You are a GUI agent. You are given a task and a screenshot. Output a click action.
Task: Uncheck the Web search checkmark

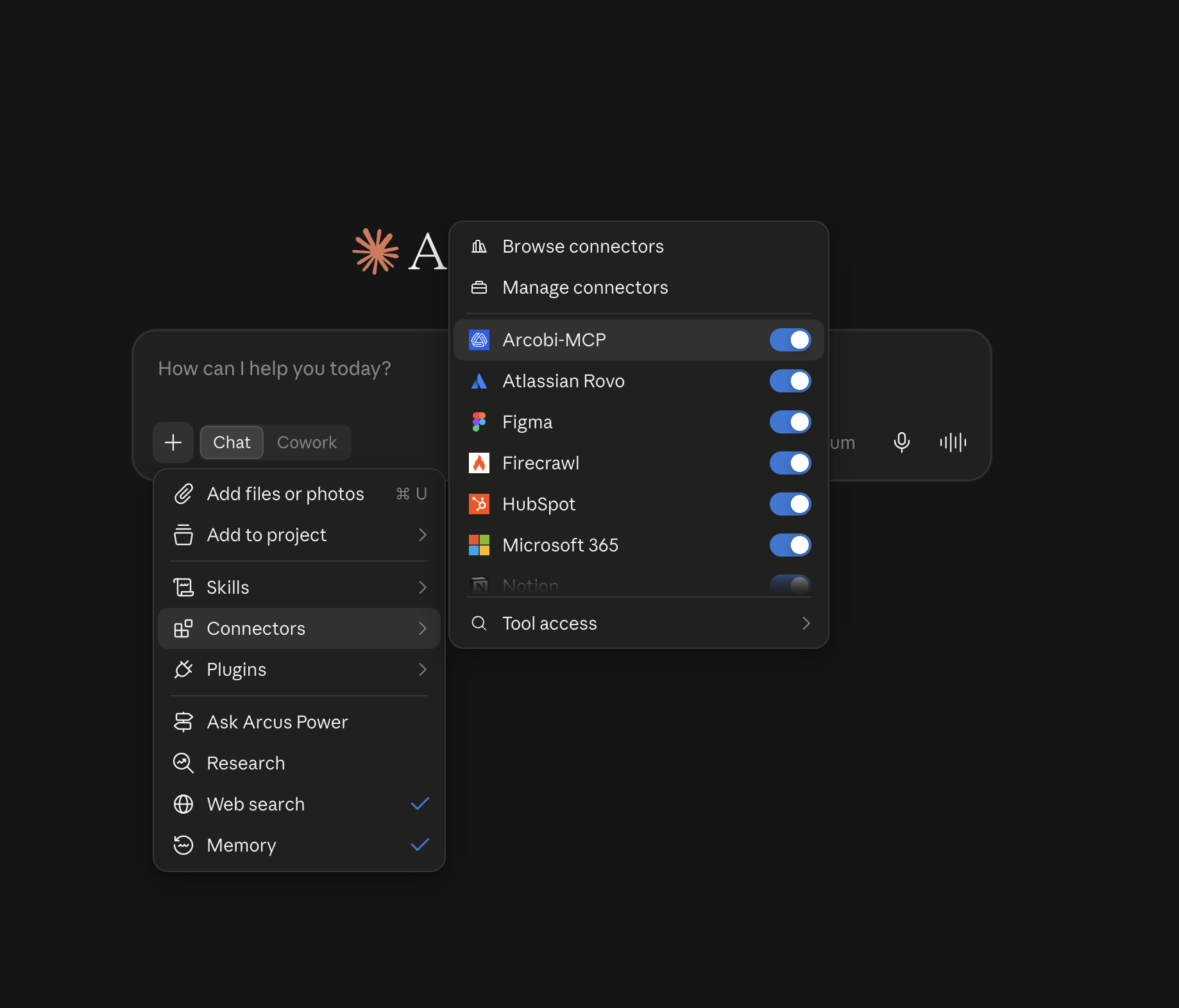[420, 803]
